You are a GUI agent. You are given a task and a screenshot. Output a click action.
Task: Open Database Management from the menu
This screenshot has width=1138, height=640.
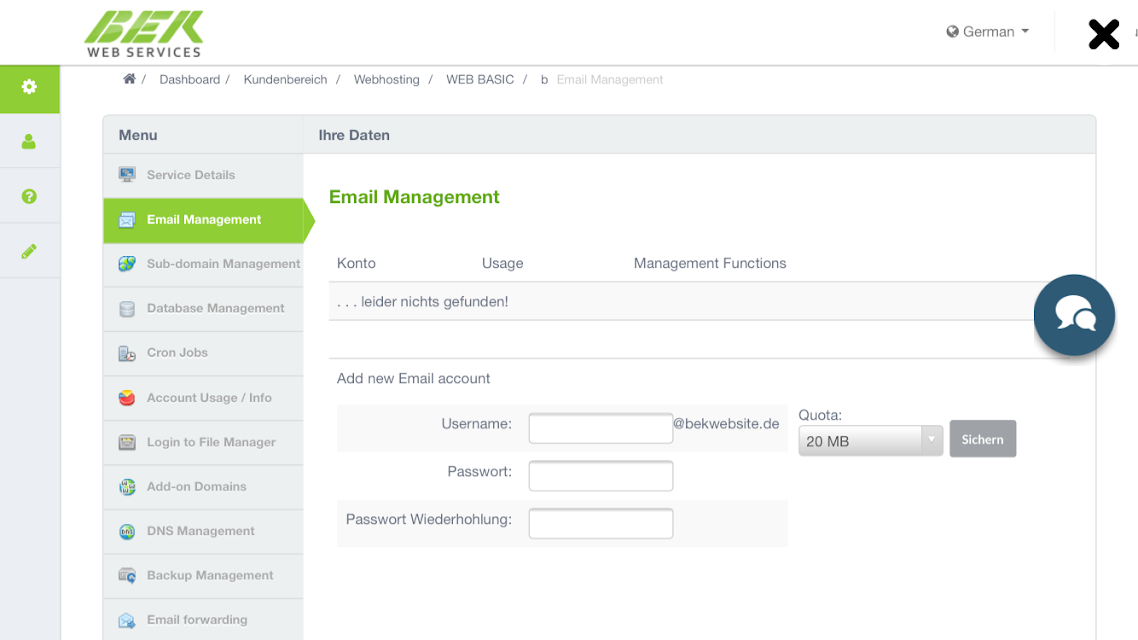click(203, 308)
